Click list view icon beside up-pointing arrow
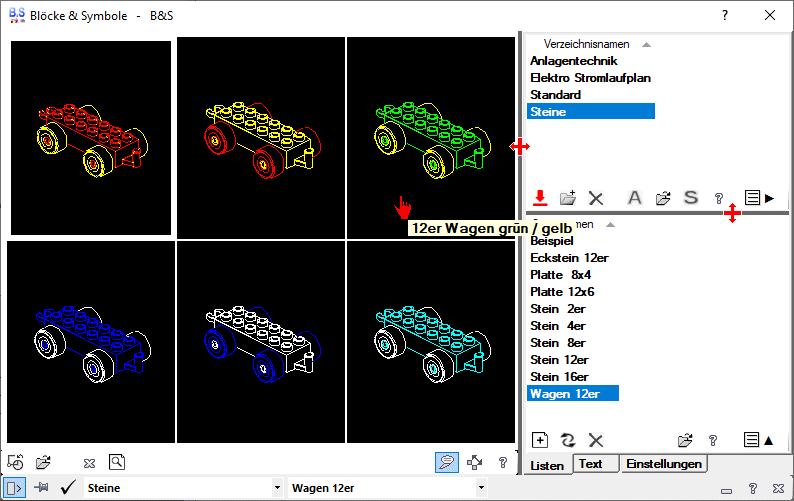794x501 pixels. point(751,440)
